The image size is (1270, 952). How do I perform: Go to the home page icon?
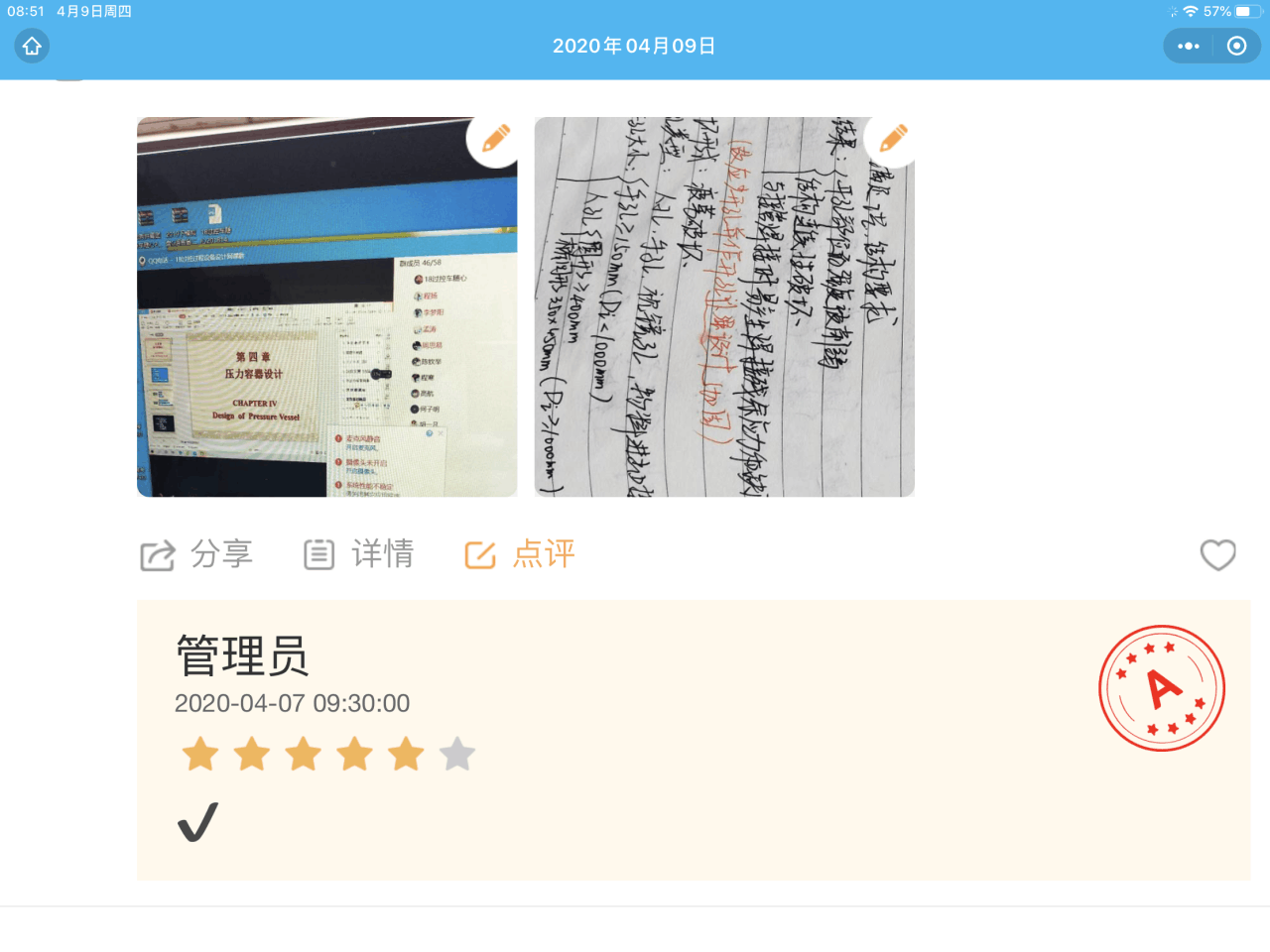[32, 46]
